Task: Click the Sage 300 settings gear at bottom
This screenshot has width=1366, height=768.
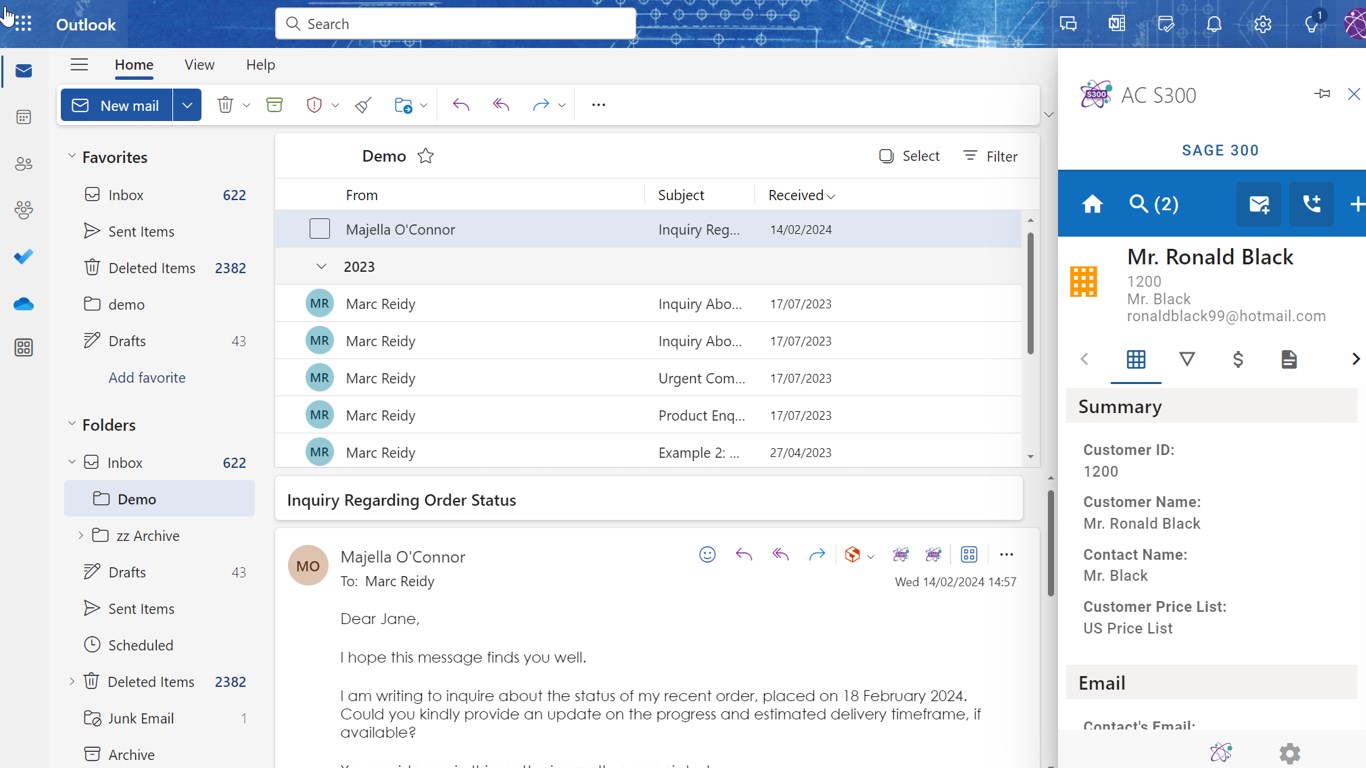Action: click(1290, 753)
